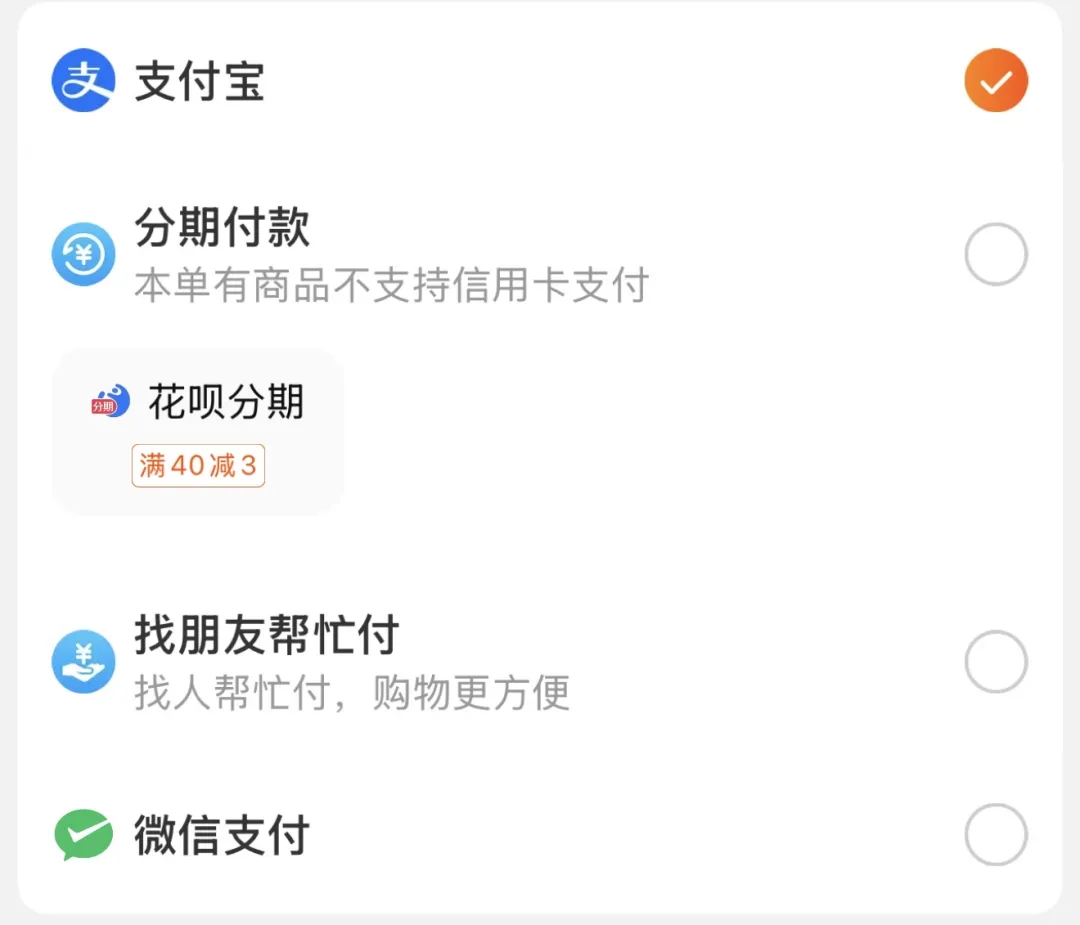Image resolution: width=1080 pixels, height=925 pixels.
Task: Click the 支付宝 text label
Action: (x=199, y=80)
